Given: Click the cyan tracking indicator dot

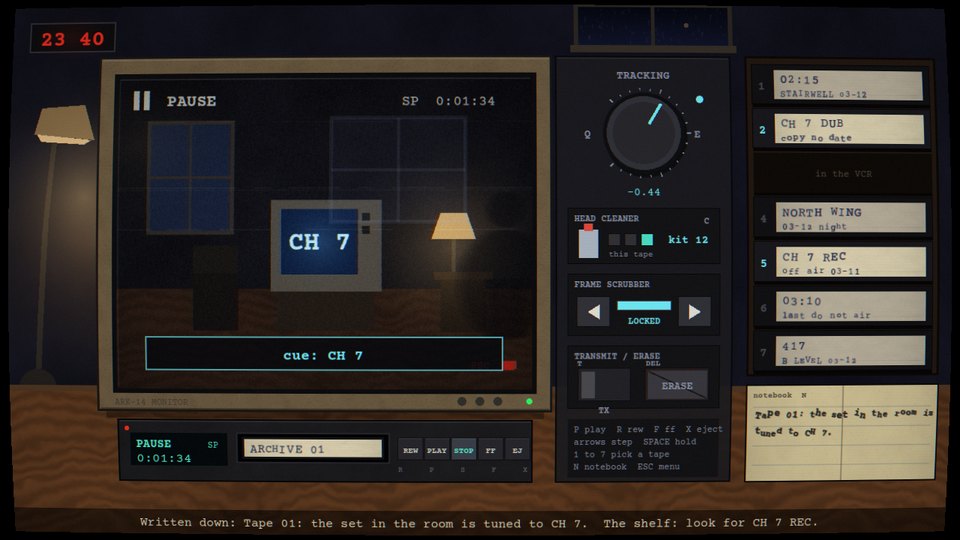Looking at the screenshot, I should coord(699,99).
